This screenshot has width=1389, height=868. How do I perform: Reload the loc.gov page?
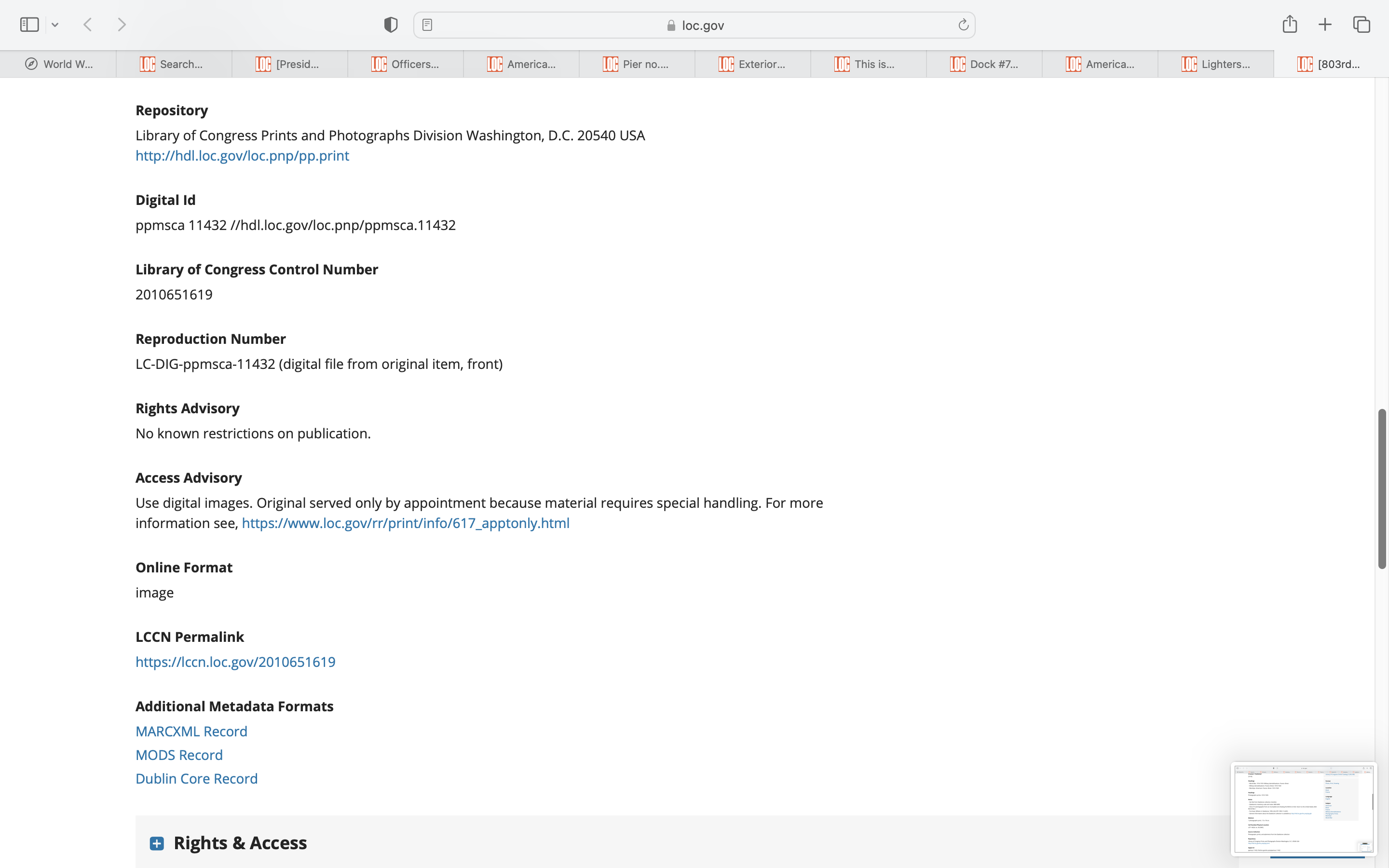963,25
